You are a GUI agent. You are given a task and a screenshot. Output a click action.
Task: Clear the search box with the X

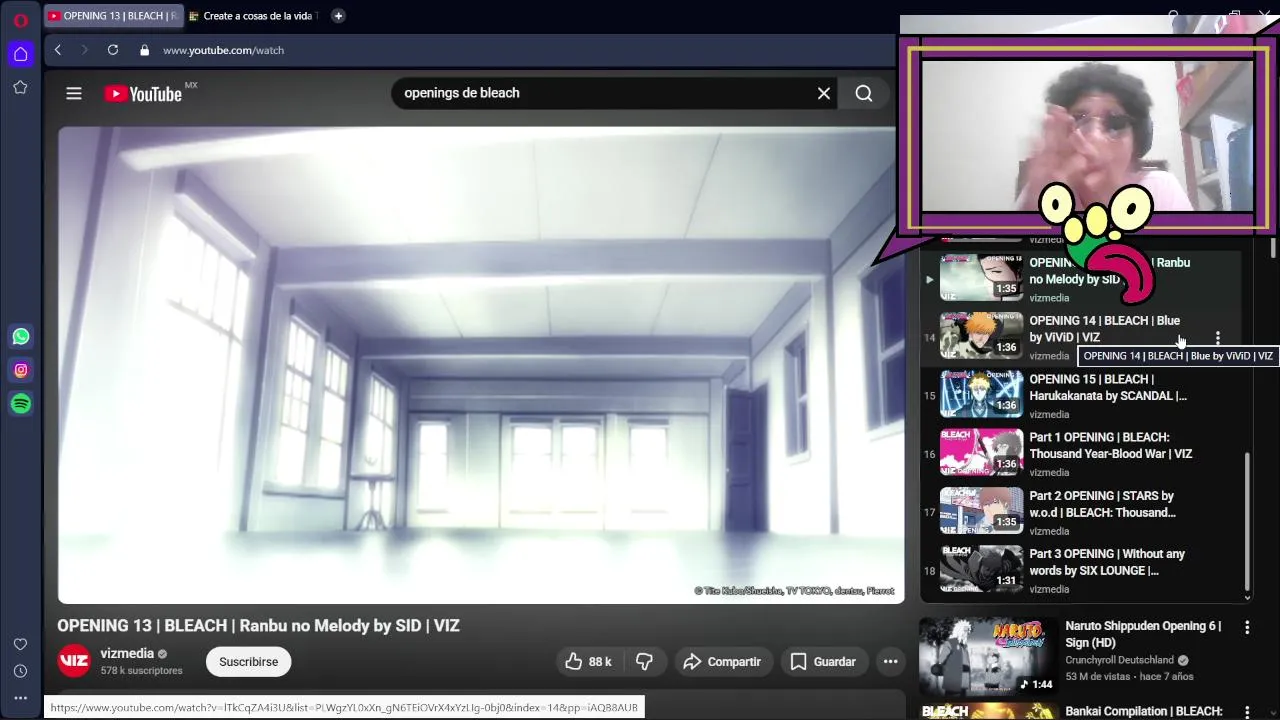(824, 93)
